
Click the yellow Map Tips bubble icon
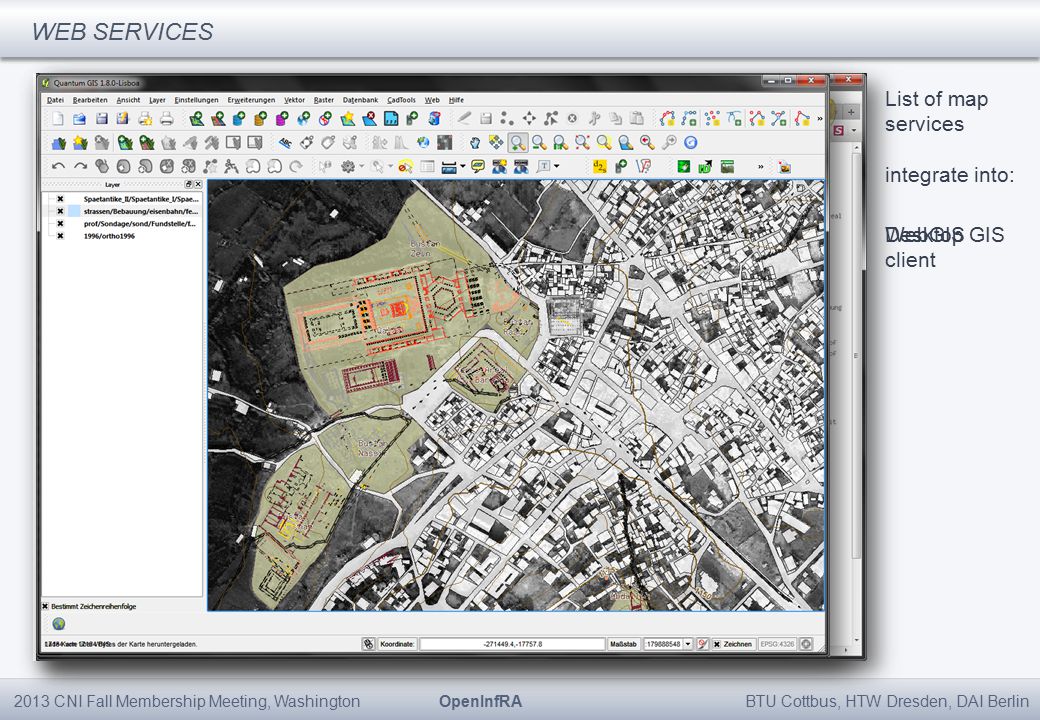coord(478,166)
